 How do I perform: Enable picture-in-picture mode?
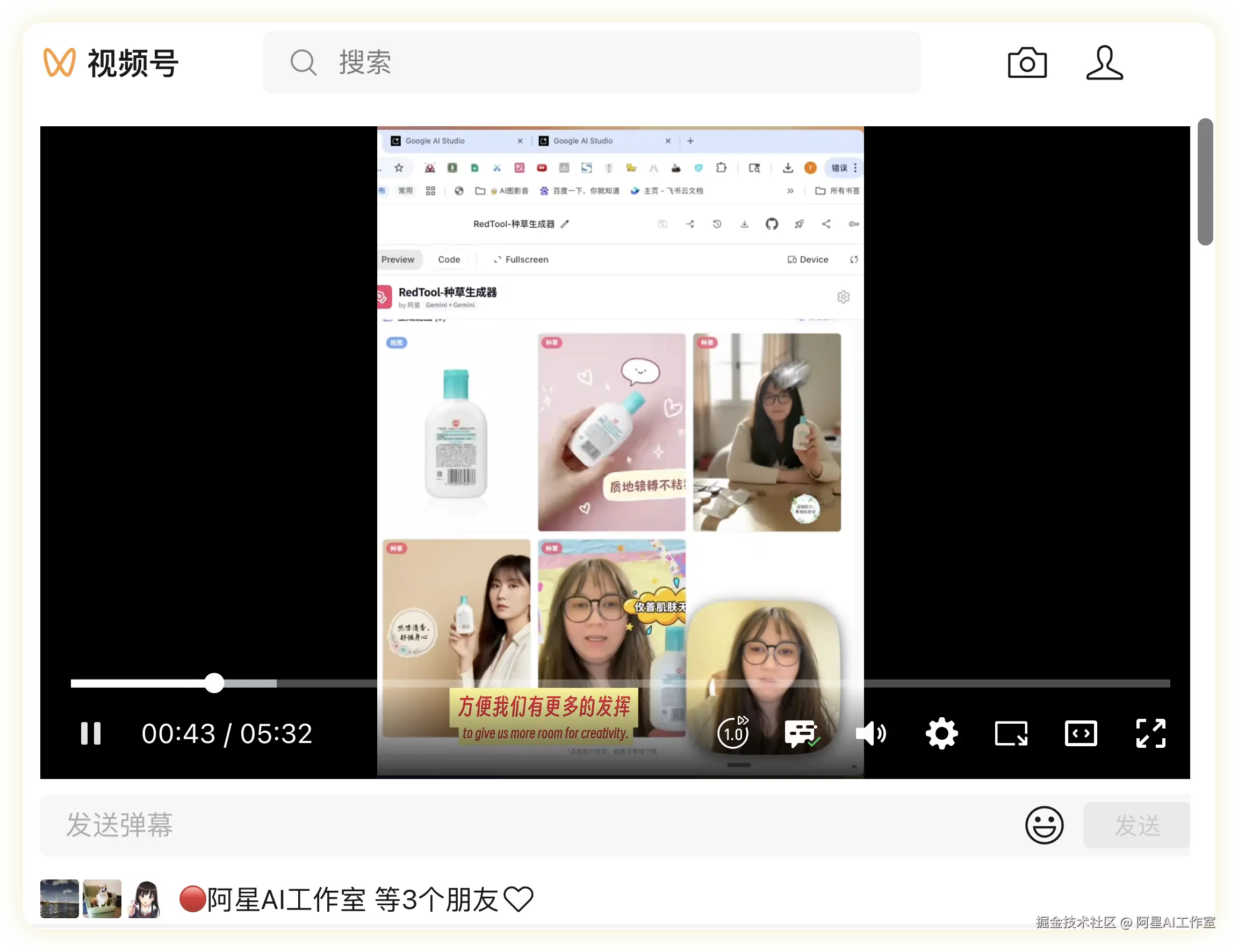click(1011, 733)
